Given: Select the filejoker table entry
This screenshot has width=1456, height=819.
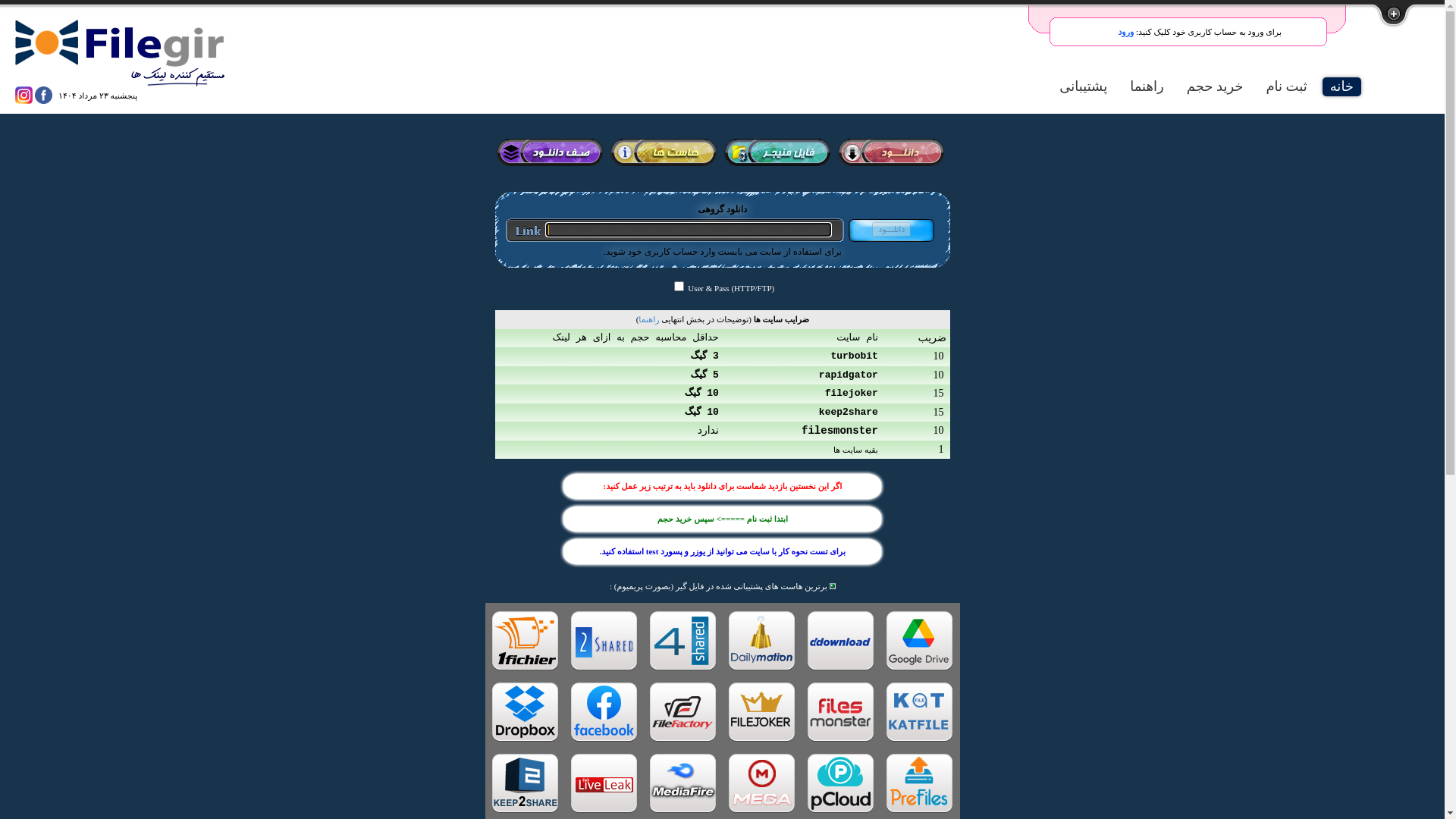Looking at the screenshot, I should [851, 393].
